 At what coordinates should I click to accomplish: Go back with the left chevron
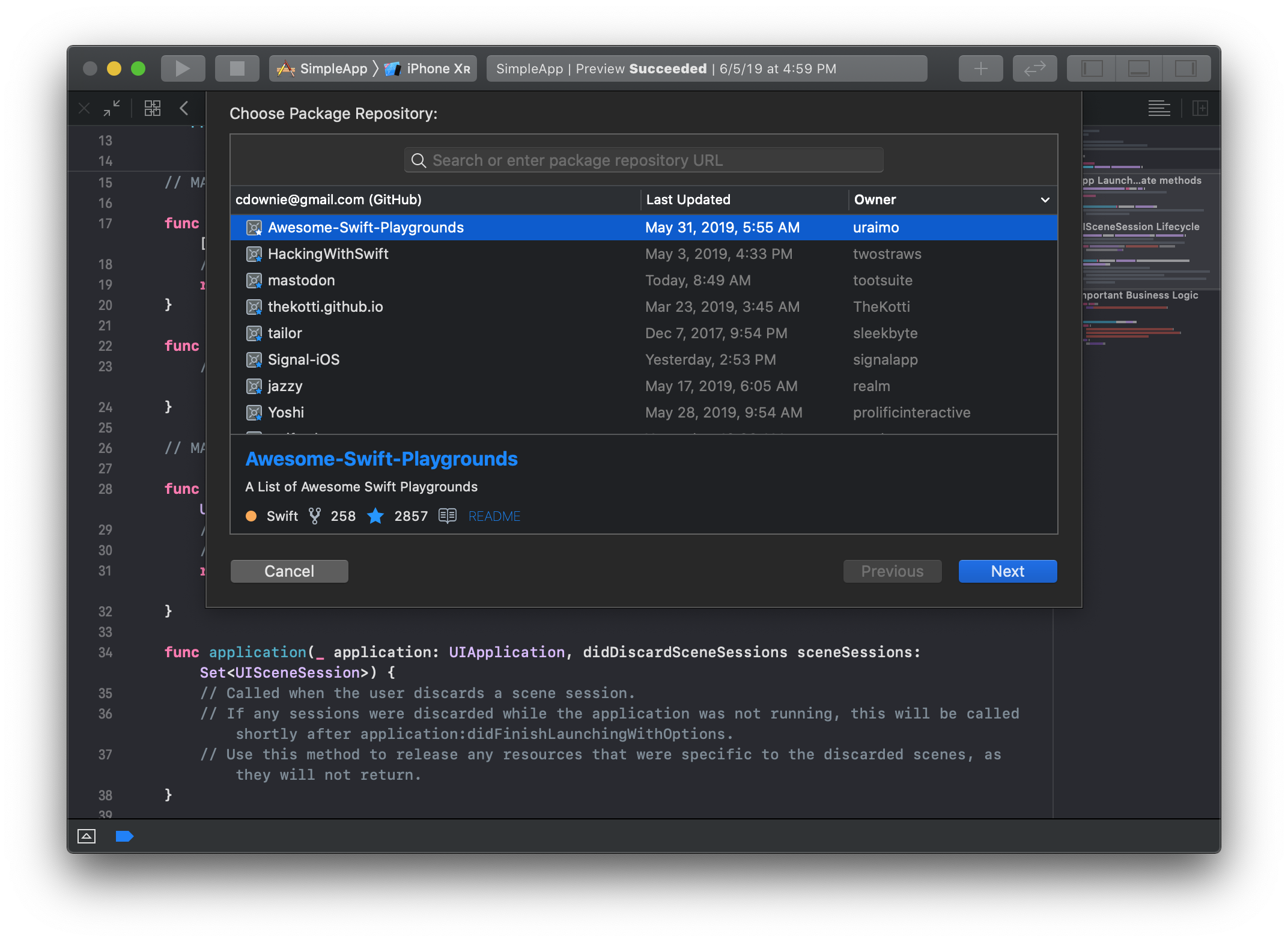[x=184, y=108]
